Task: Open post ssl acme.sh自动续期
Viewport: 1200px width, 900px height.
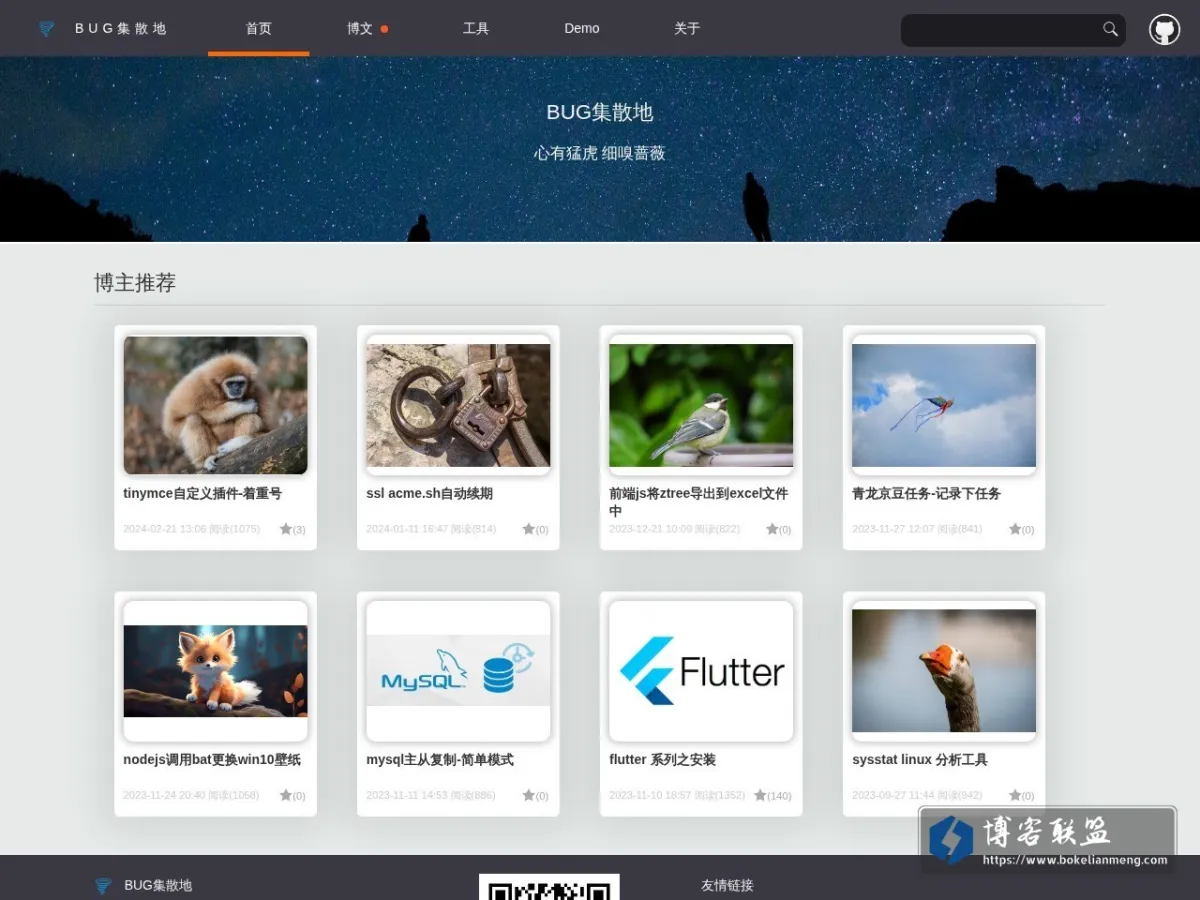Action: [429, 493]
